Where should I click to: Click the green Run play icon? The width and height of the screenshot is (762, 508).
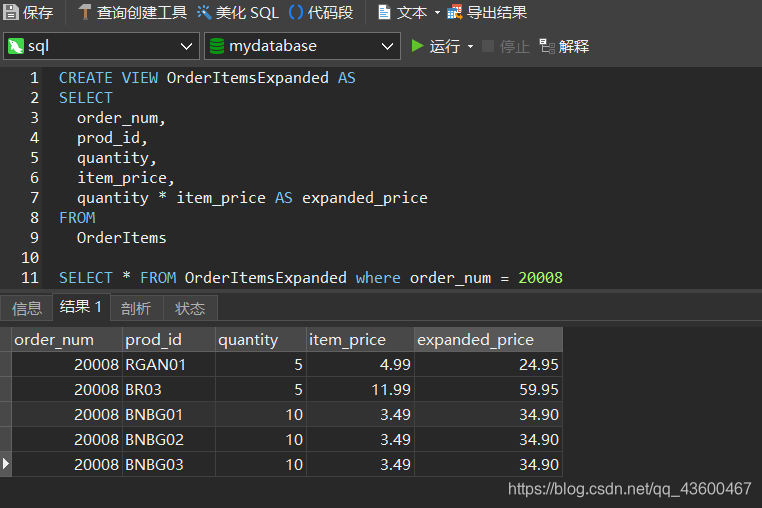pyautogui.click(x=417, y=46)
